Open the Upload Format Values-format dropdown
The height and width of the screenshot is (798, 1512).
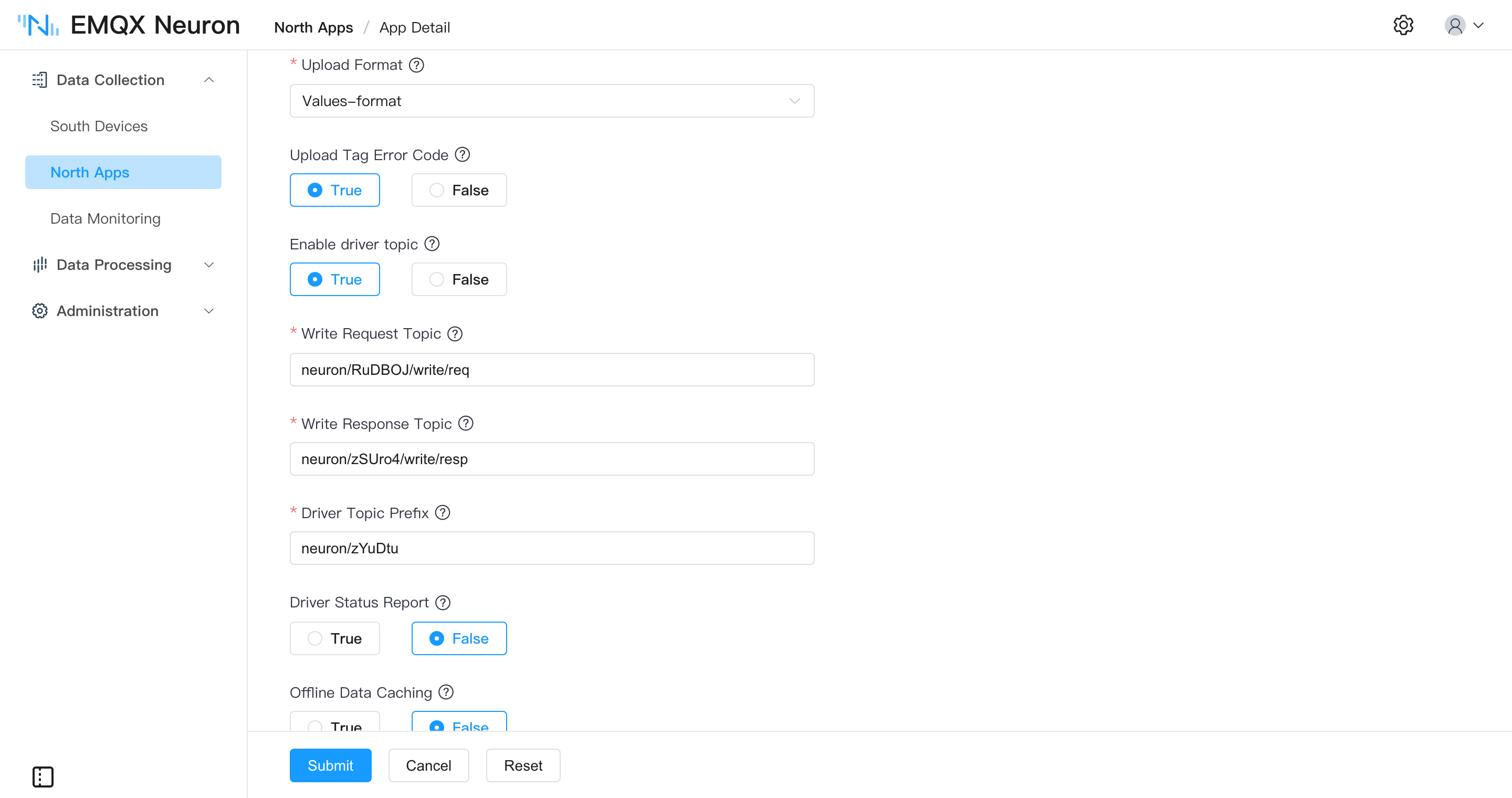point(552,101)
